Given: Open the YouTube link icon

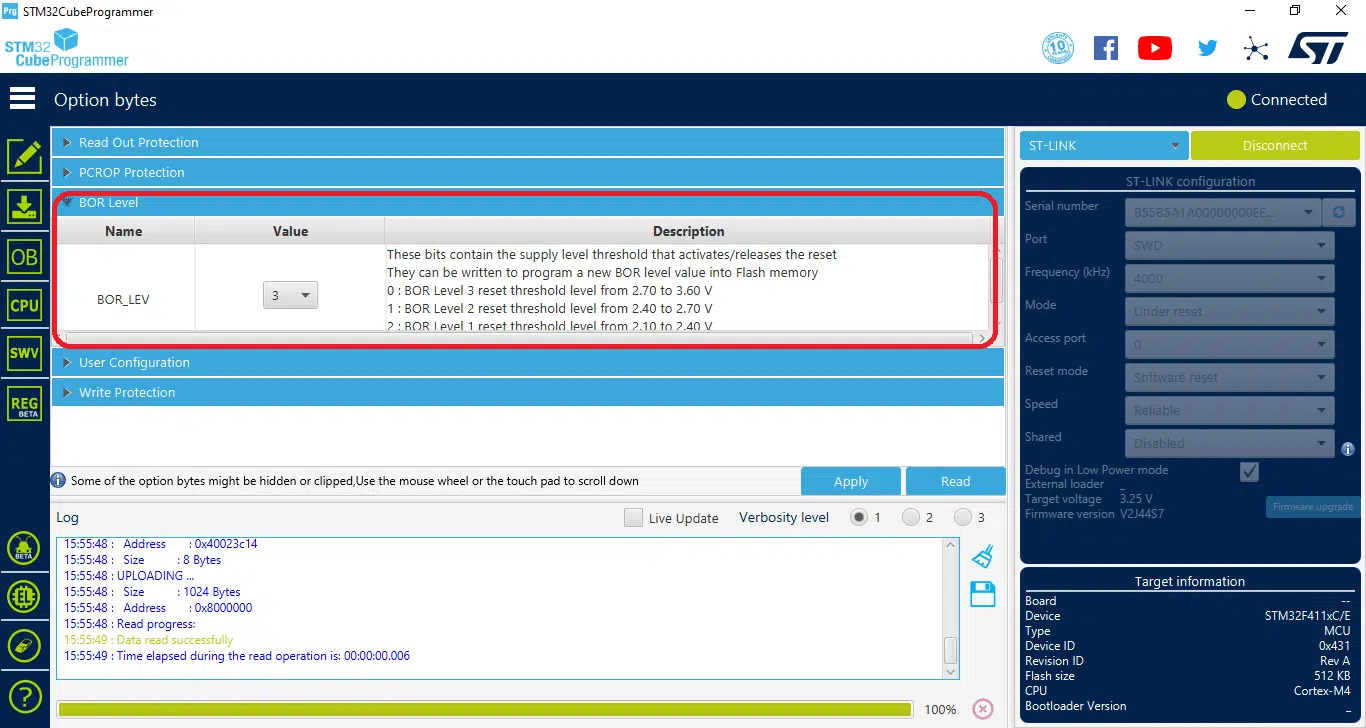Looking at the screenshot, I should click(x=1155, y=48).
